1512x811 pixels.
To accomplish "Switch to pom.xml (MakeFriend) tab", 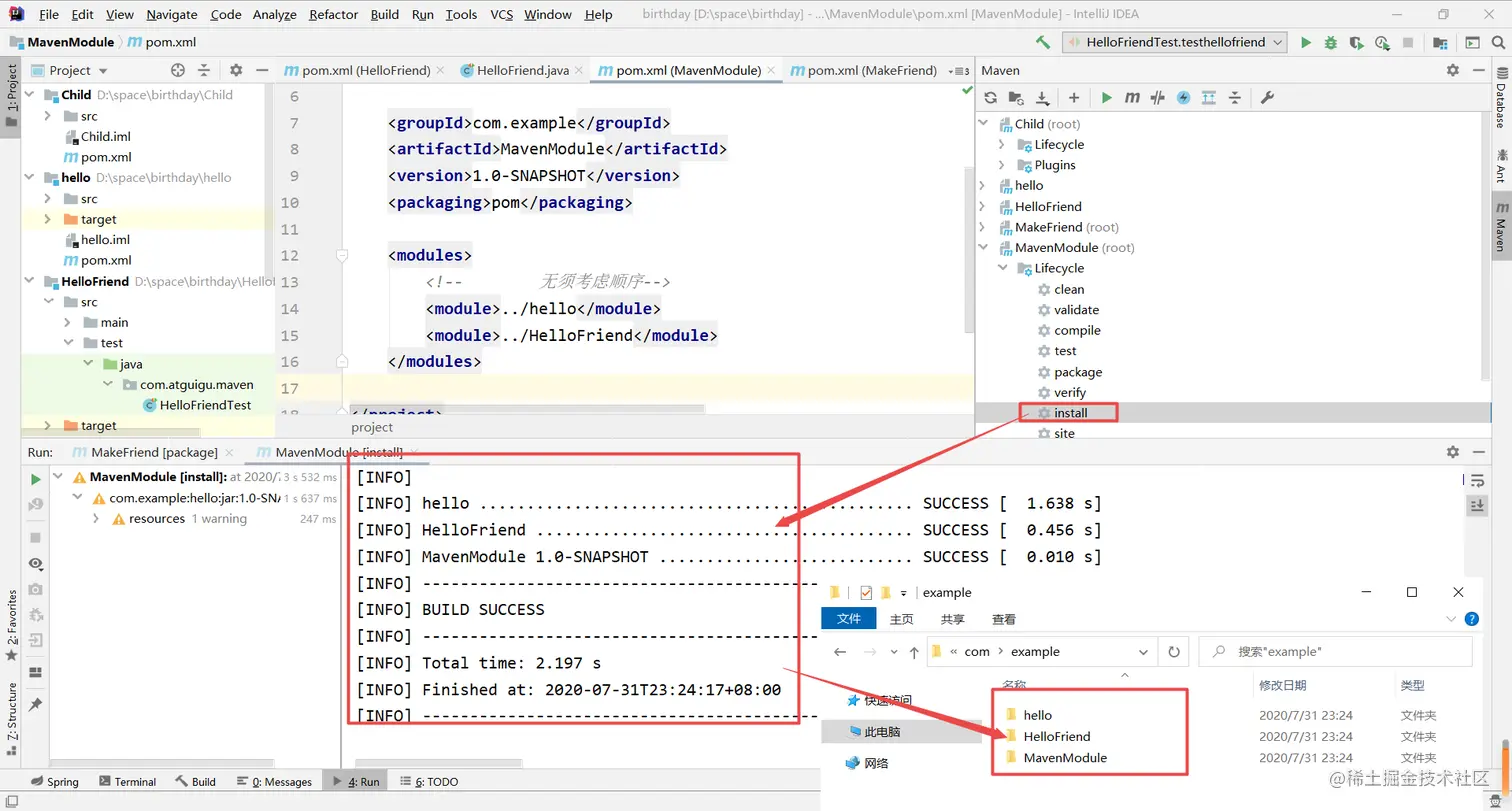I will tap(862, 70).
